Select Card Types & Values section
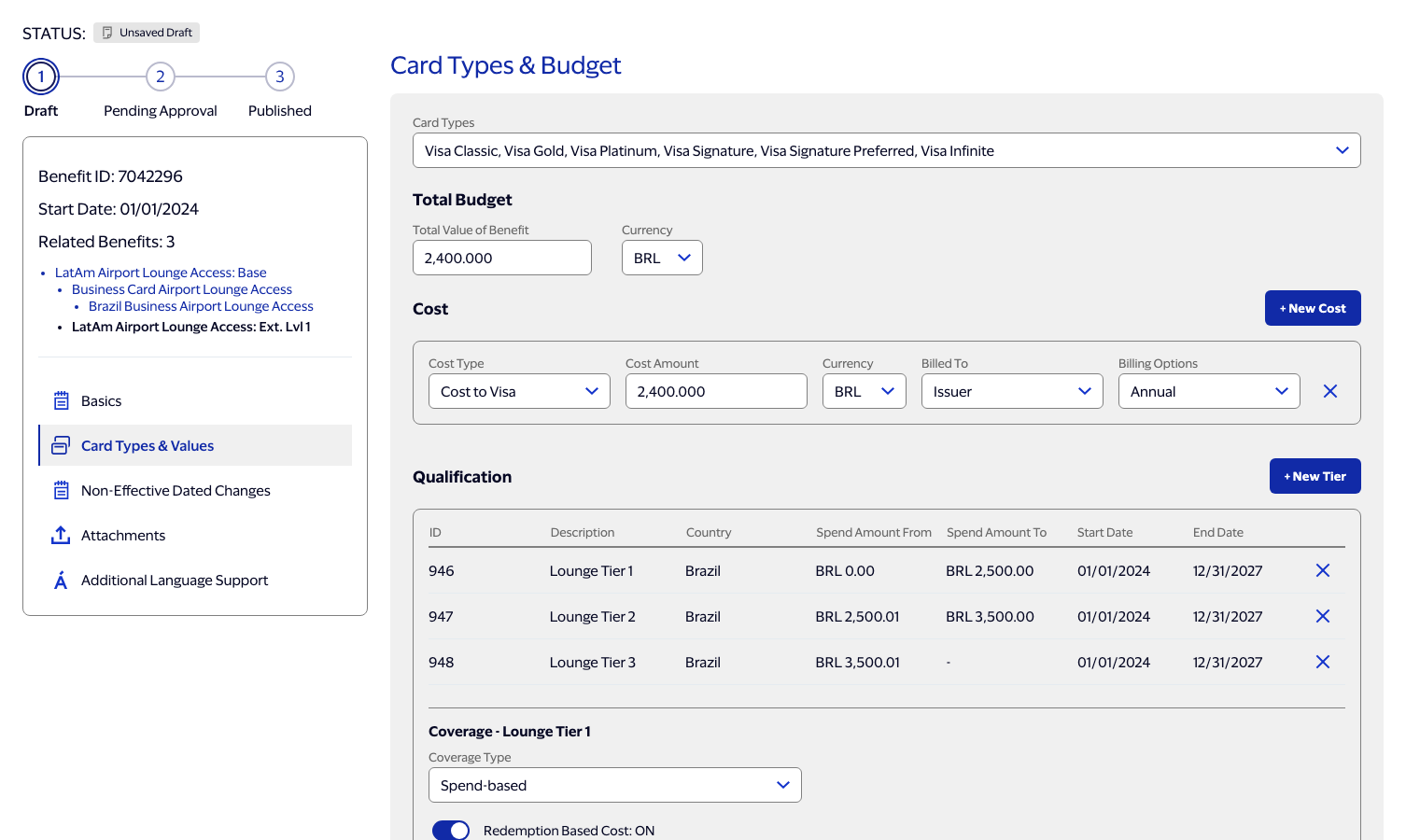 (195, 445)
